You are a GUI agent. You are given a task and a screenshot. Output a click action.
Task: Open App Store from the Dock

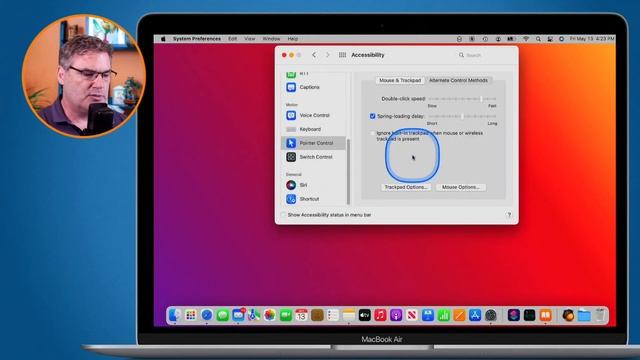pyautogui.click(x=475, y=315)
